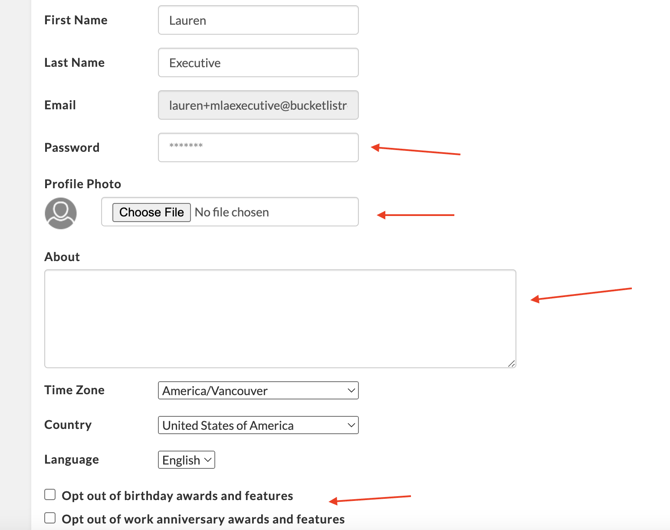Screen dimensions: 670x530
Task: Click the 'Country' text label
Action: 68,425
